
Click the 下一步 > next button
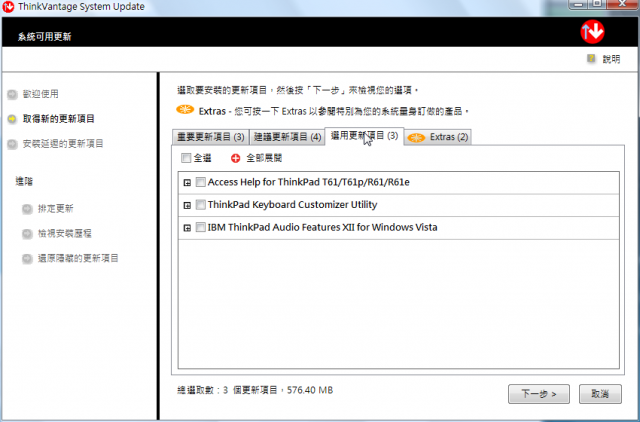point(539,394)
